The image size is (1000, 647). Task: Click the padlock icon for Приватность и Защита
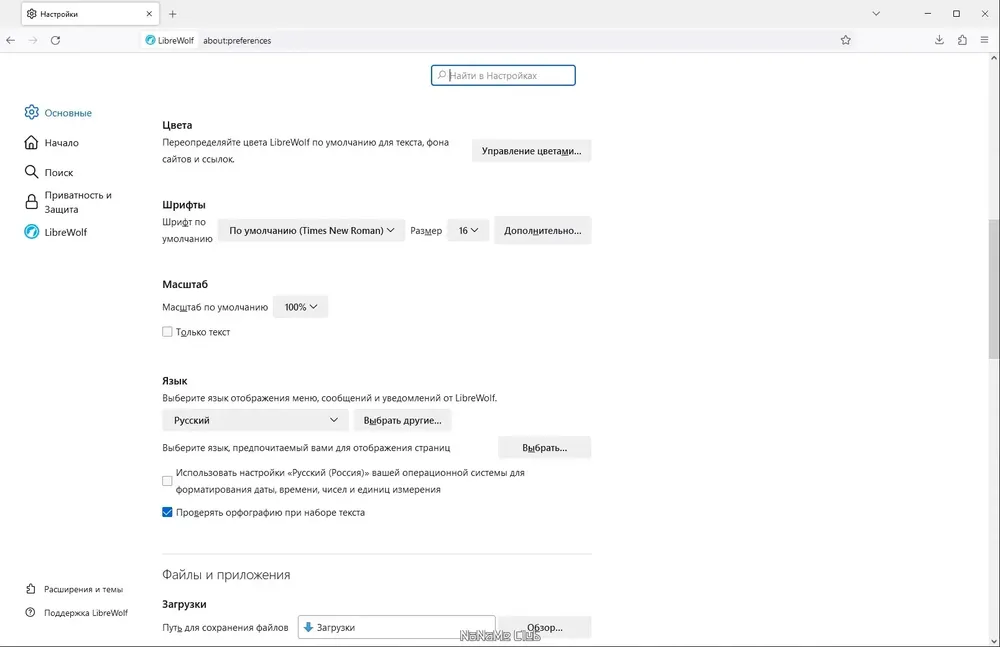(31, 202)
